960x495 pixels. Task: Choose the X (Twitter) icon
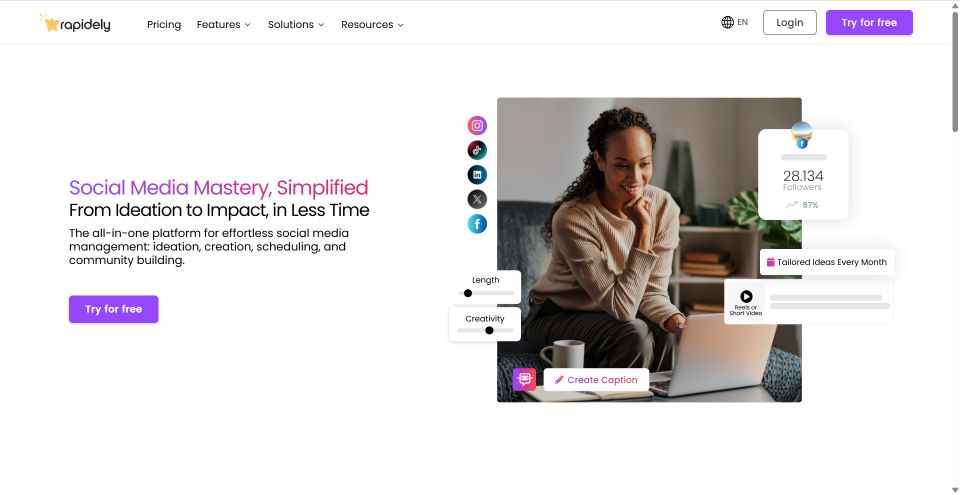click(x=477, y=199)
